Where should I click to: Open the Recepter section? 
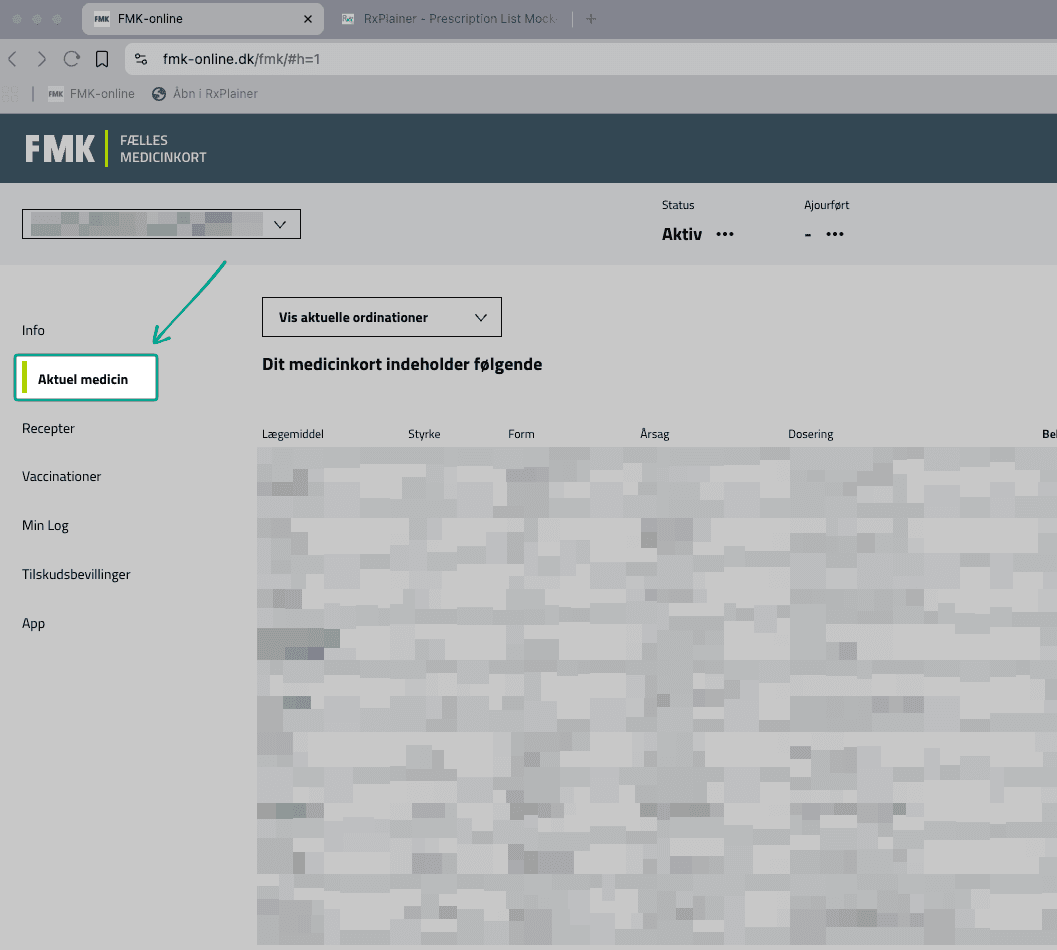tap(48, 428)
